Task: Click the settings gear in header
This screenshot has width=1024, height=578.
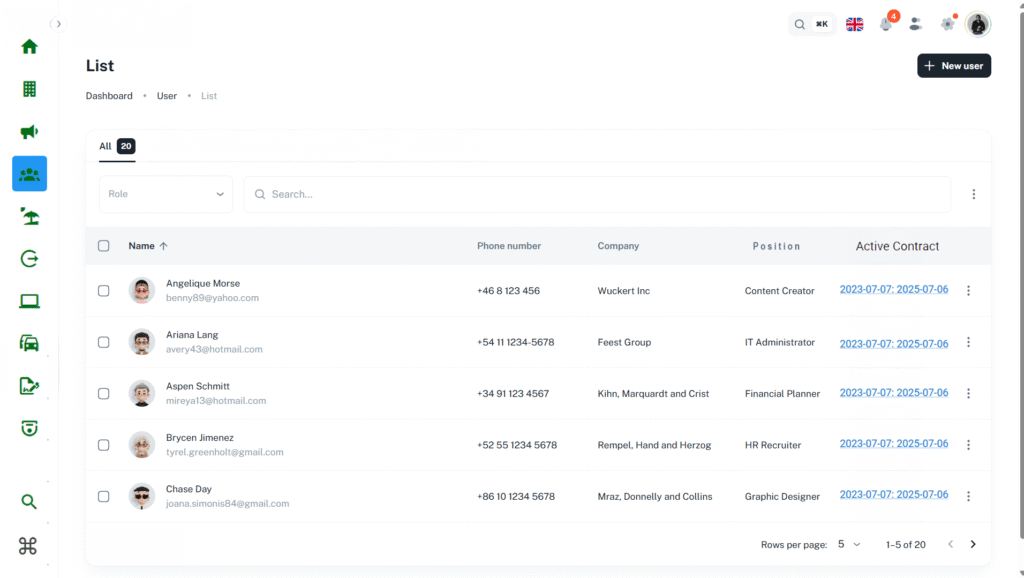Action: [x=947, y=24]
